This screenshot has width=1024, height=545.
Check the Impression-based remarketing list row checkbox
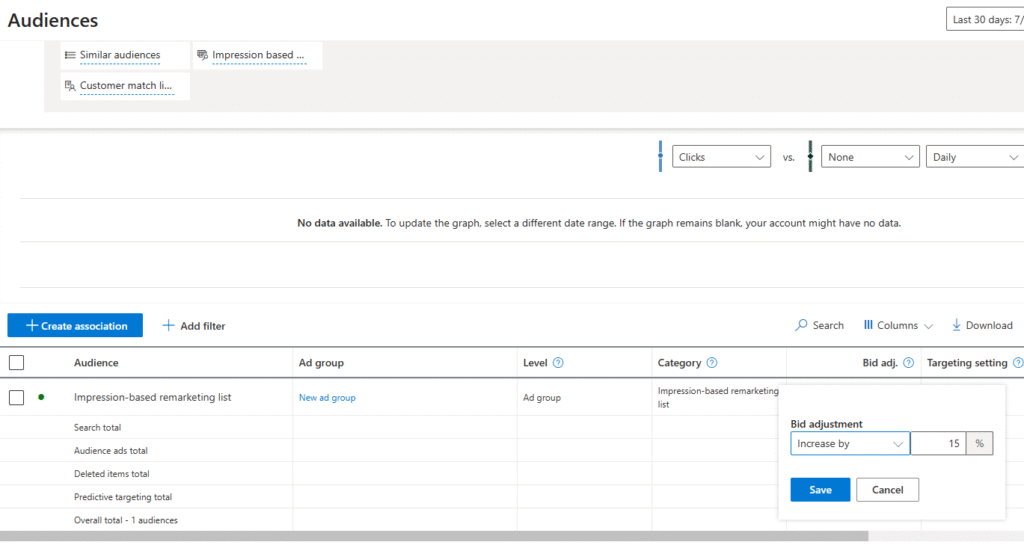(x=16, y=397)
